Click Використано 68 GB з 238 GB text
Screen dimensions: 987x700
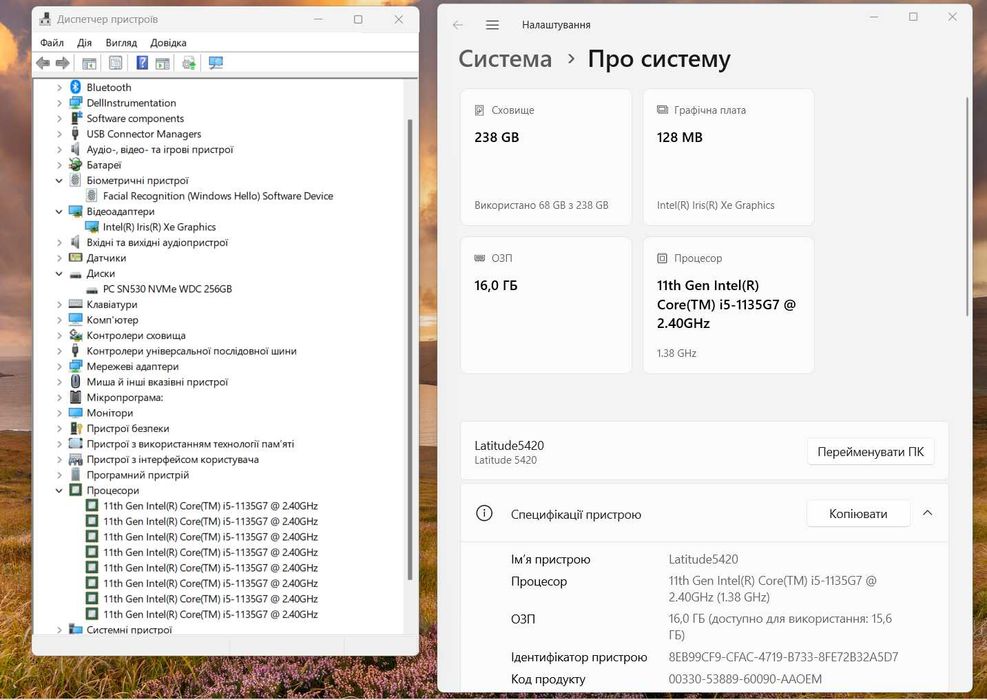(541, 205)
